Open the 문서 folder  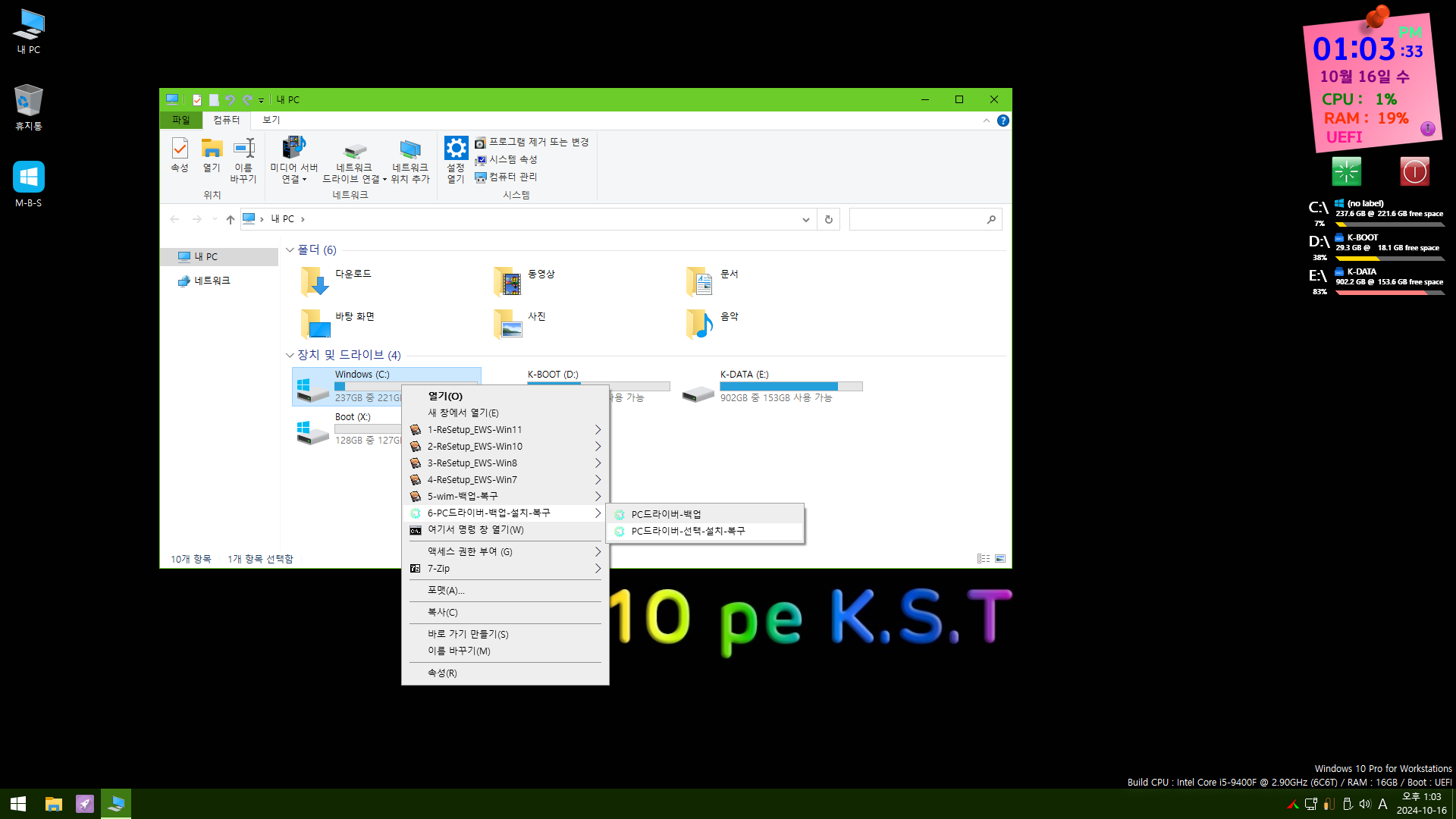coord(713,281)
